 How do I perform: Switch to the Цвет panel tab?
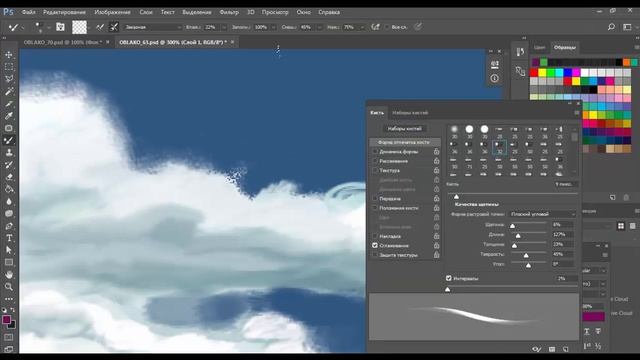pos(539,47)
